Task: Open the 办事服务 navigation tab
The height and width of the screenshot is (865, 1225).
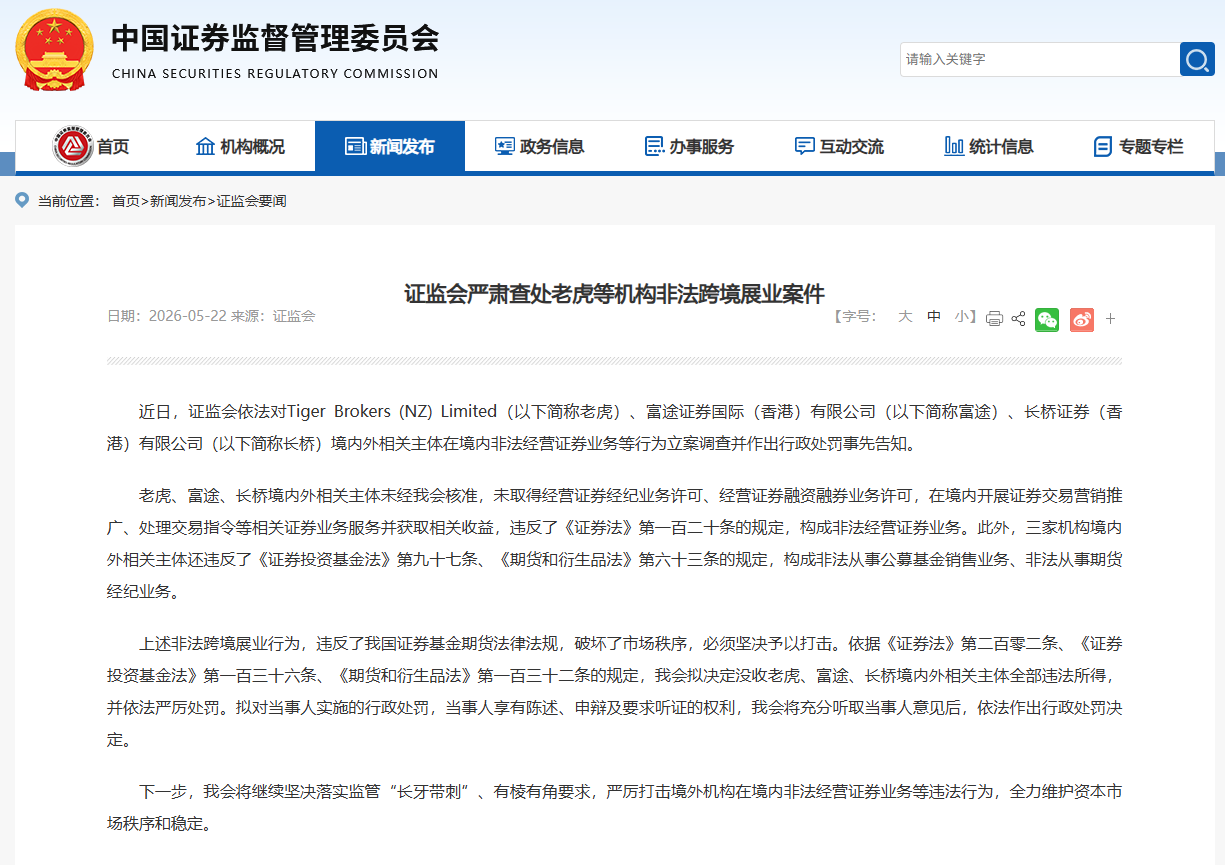Action: point(690,147)
